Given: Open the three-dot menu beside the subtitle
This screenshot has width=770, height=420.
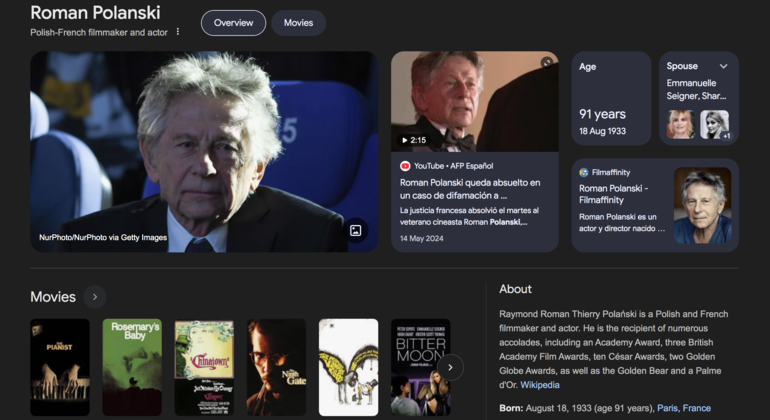Looking at the screenshot, I should (x=178, y=32).
